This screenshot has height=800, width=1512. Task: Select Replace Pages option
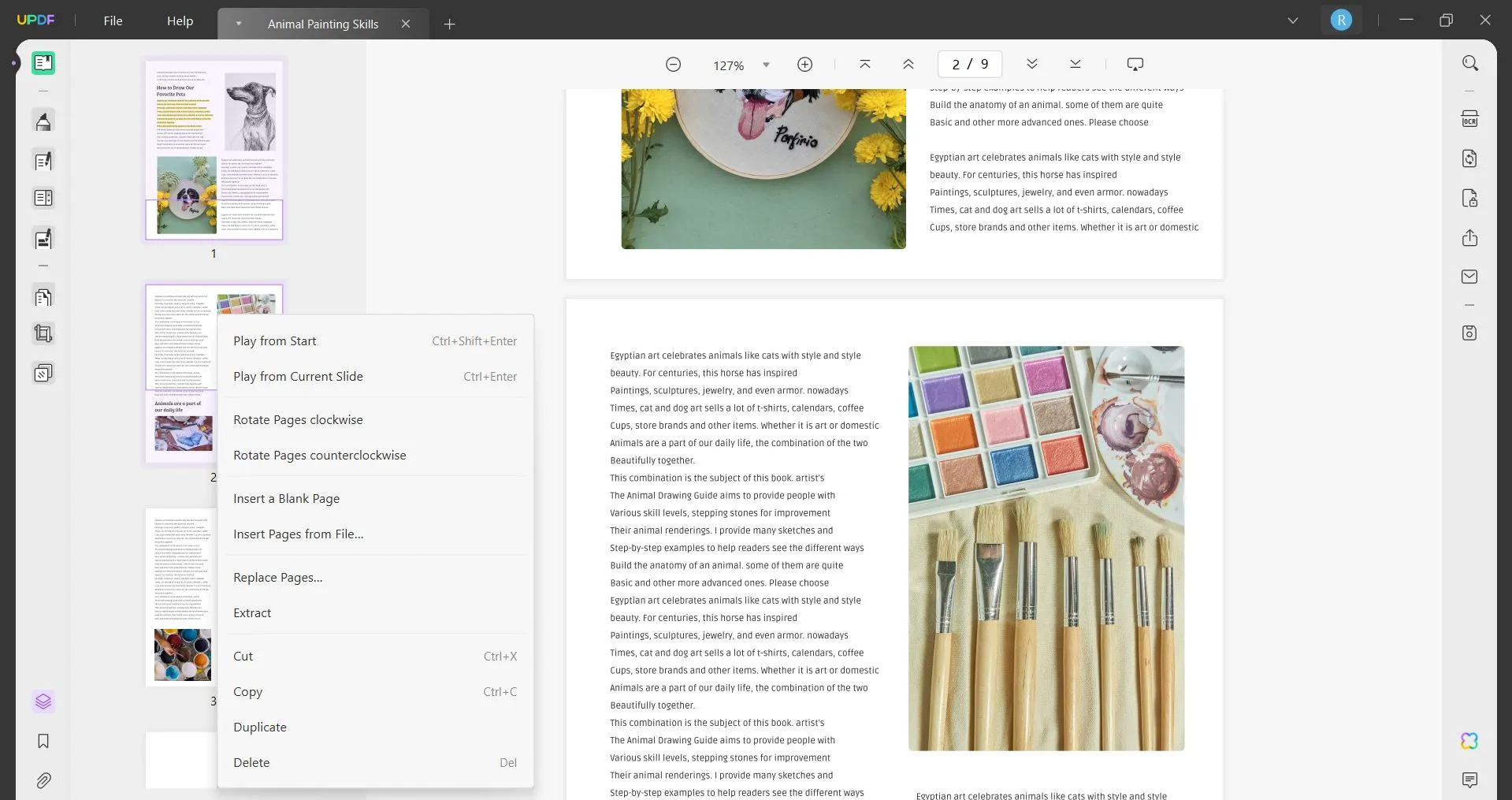click(x=375, y=578)
